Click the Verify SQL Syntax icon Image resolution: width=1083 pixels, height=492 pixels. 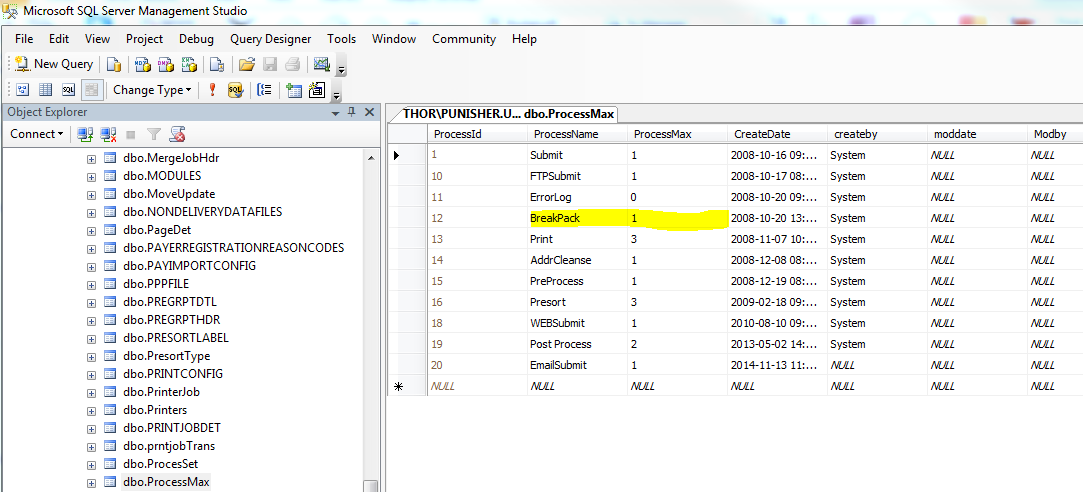coord(236,90)
